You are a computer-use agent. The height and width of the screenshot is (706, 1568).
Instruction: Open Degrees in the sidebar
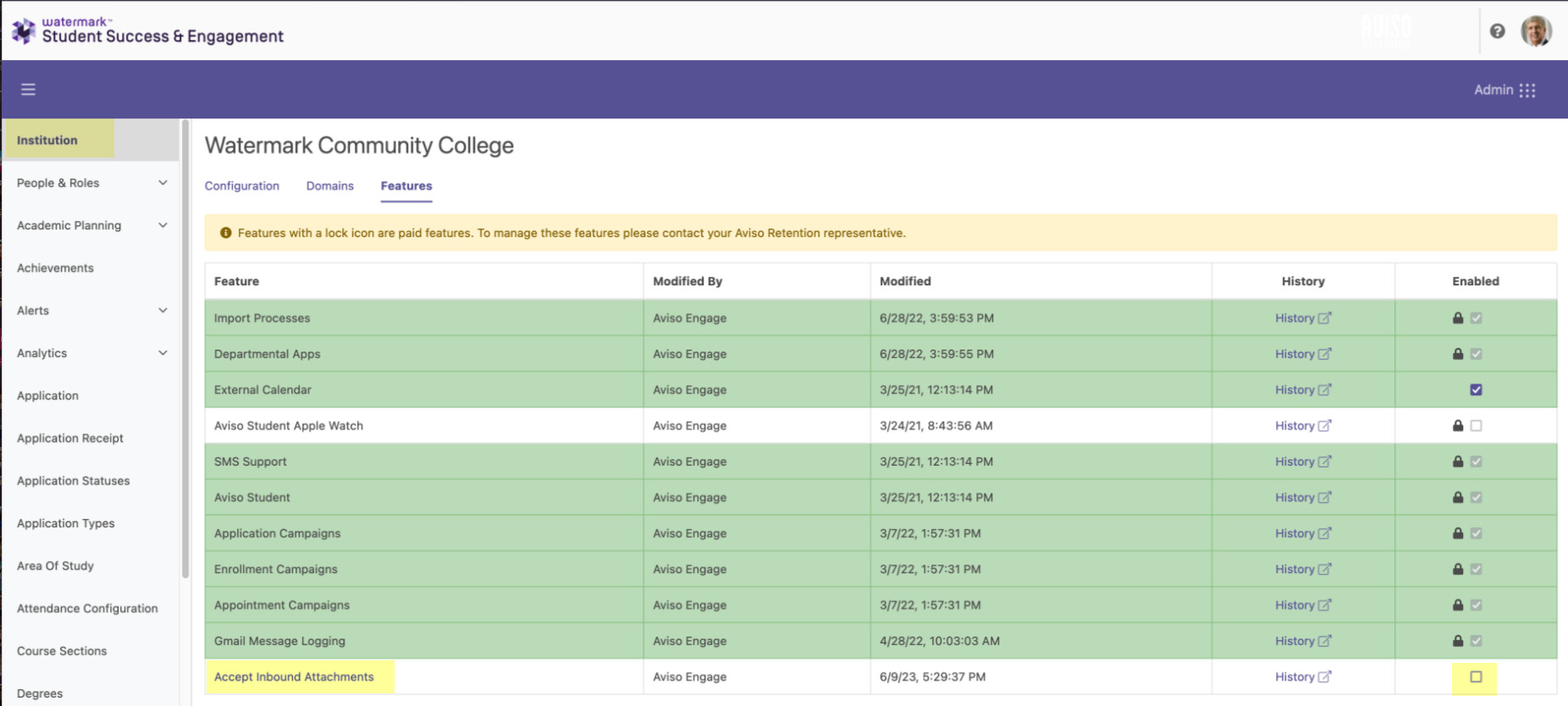[x=40, y=693]
